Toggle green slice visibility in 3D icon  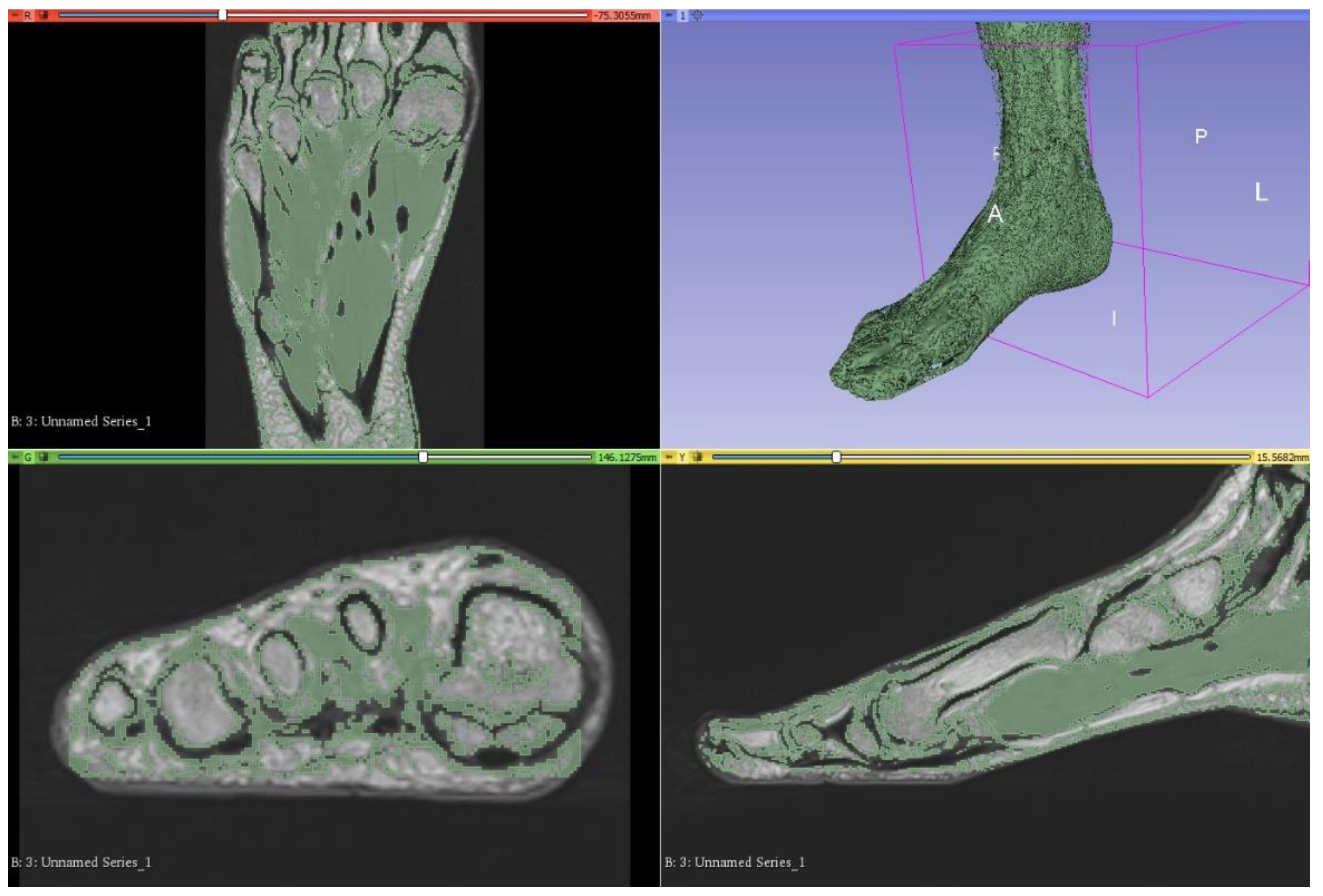[x=43, y=457]
